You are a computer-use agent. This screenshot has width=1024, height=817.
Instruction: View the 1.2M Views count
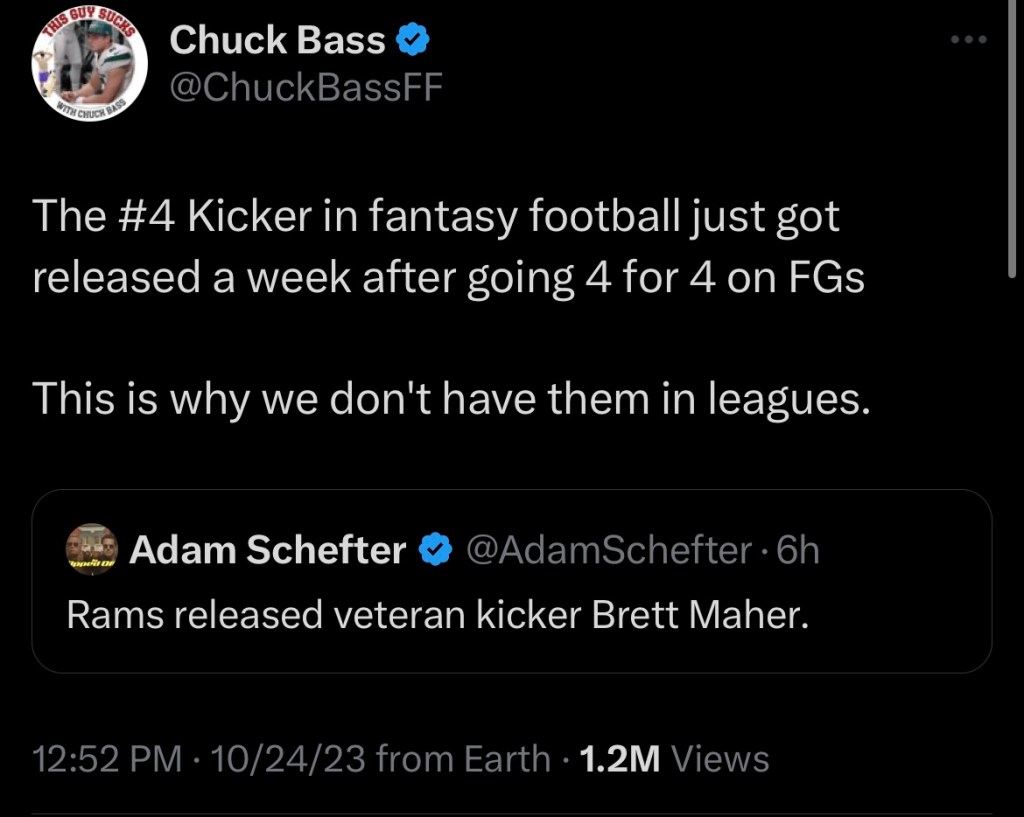pyautogui.click(x=619, y=758)
